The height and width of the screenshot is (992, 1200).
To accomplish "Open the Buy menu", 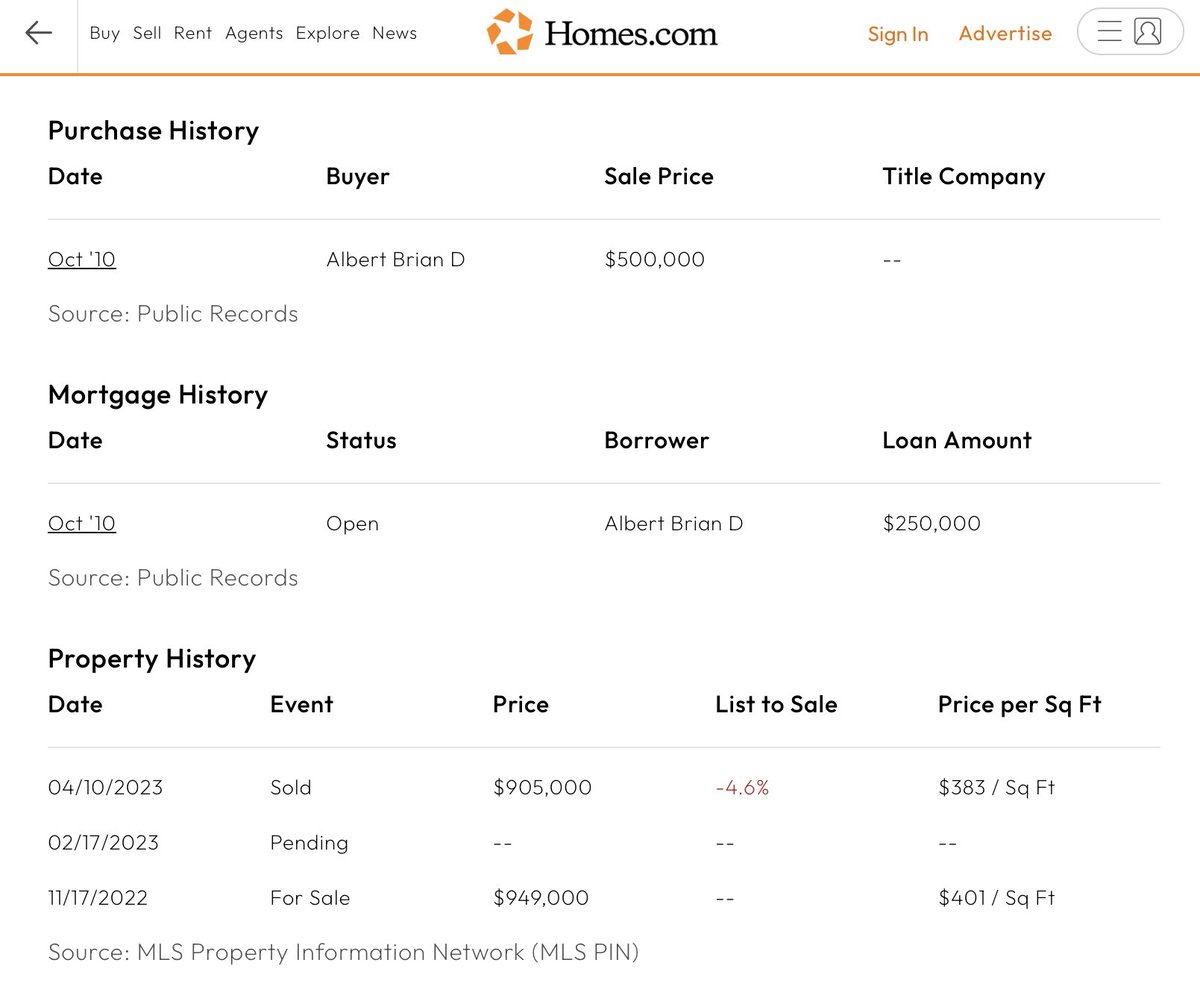I will (x=105, y=33).
